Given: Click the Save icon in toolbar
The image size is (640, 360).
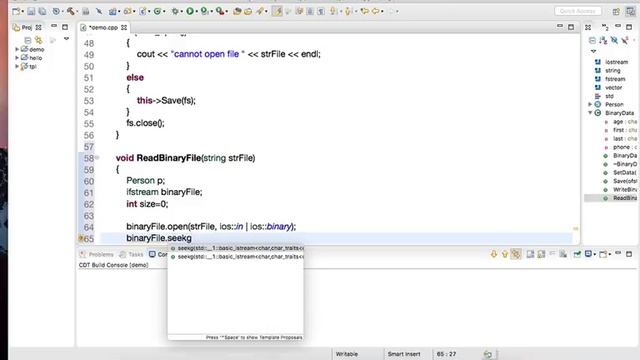Looking at the screenshot, I should coord(31,11).
